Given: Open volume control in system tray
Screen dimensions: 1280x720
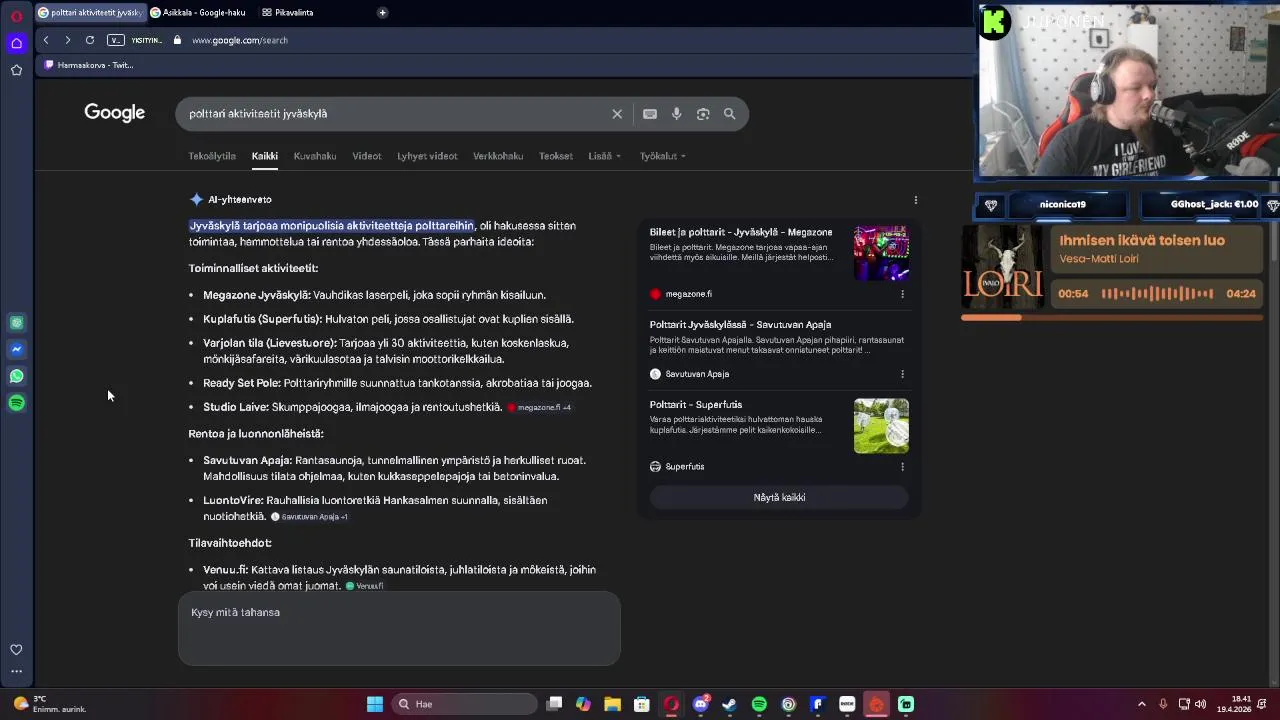Looking at the screenshot, I should click(x=1200, y=704).
